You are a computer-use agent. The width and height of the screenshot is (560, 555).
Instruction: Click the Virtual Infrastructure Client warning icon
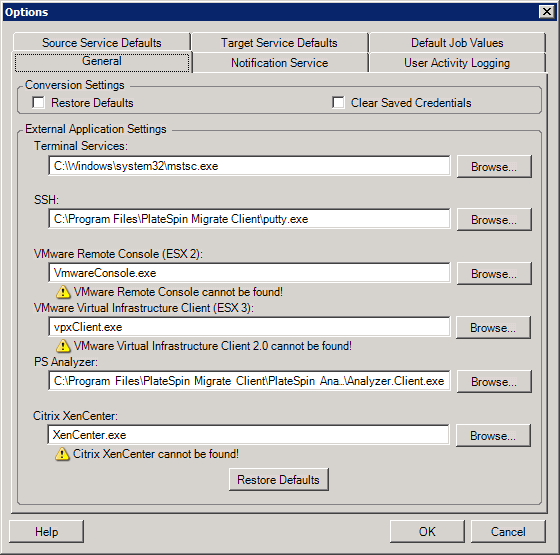point(63,346)
